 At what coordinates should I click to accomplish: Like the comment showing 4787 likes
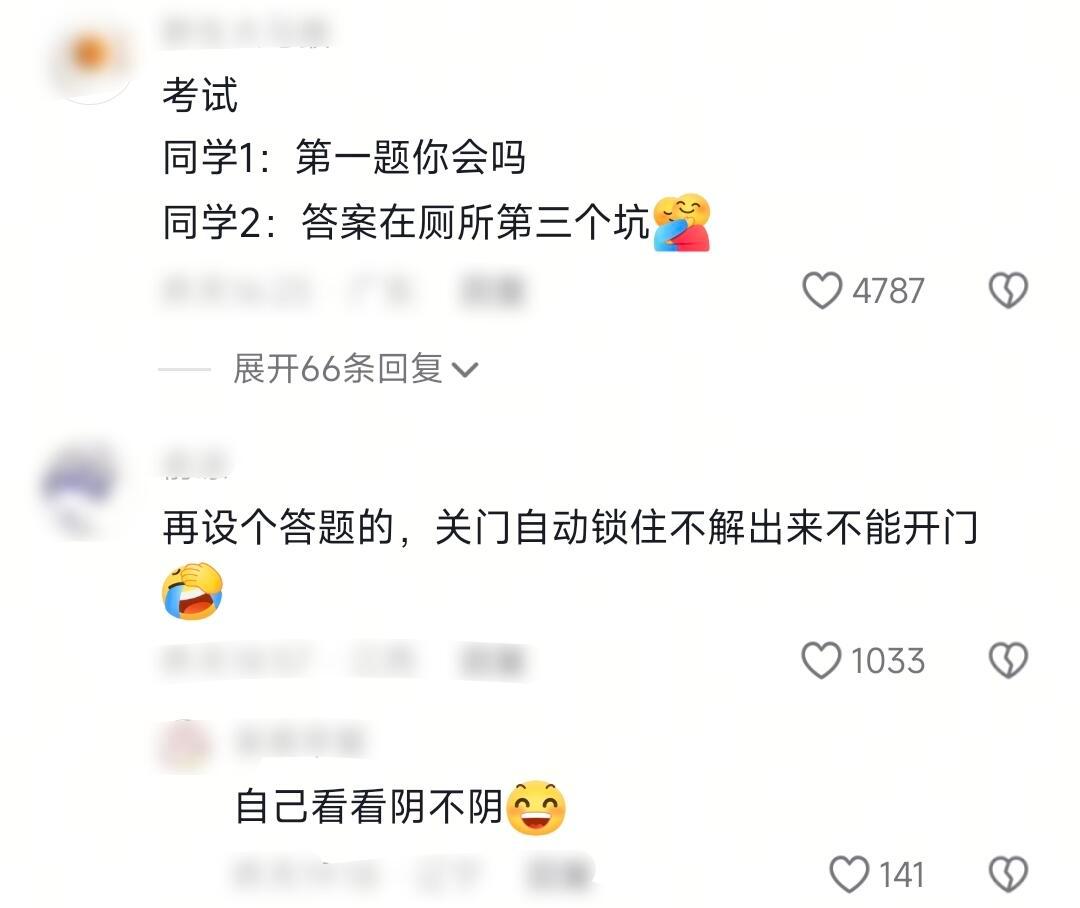822,290
